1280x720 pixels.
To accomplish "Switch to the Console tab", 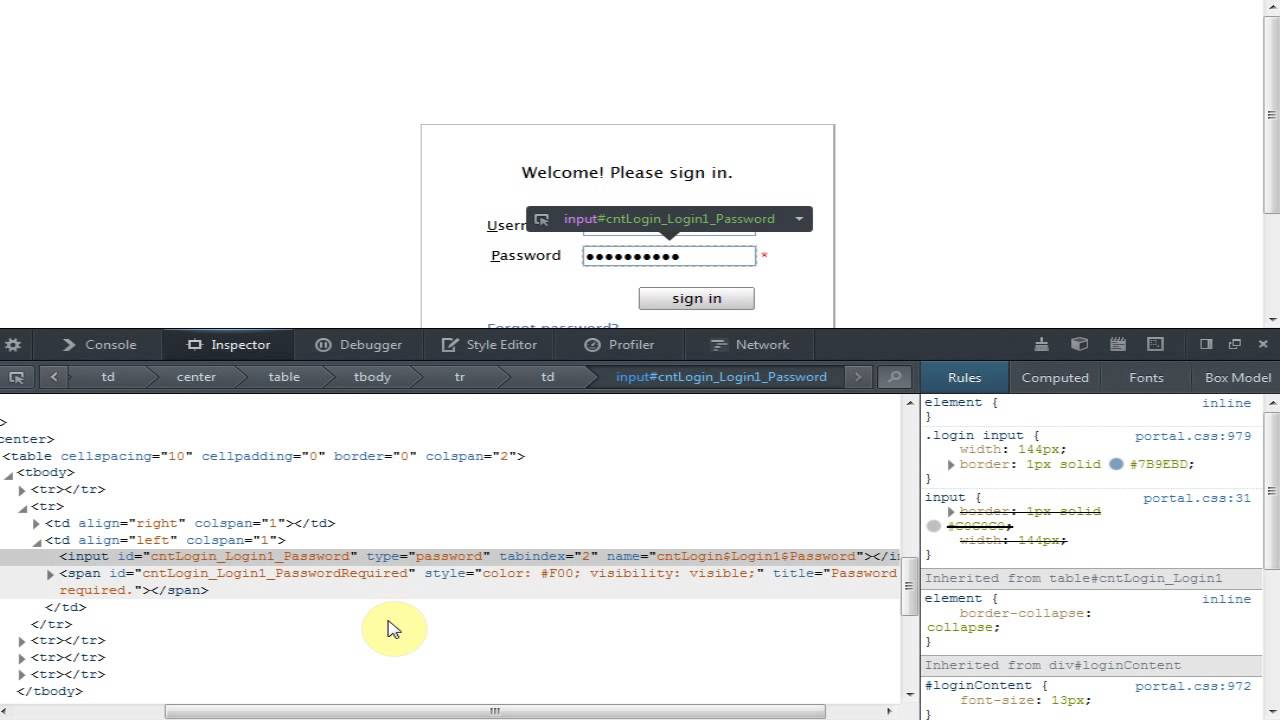I will tap(99, 344).
